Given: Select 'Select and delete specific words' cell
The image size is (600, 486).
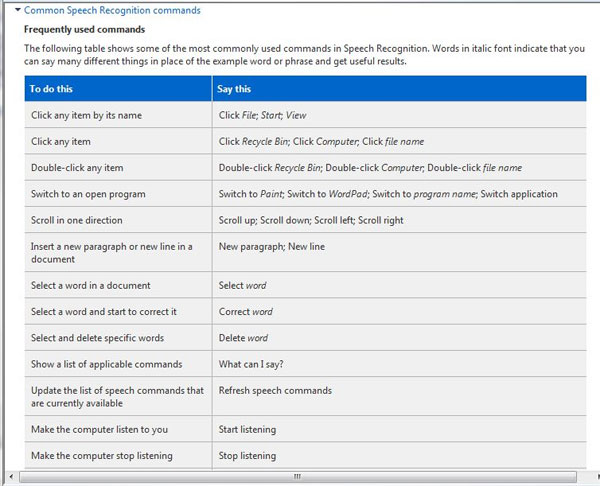Looking at the screenshot, I should tap(118, 338).
